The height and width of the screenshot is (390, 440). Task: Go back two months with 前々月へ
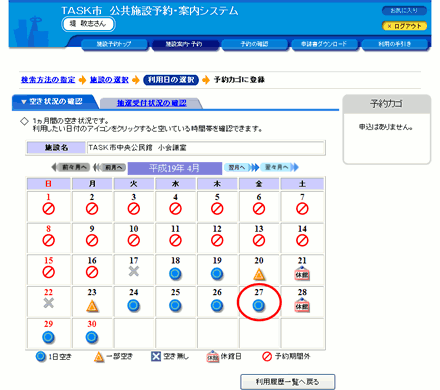(71, 167)
